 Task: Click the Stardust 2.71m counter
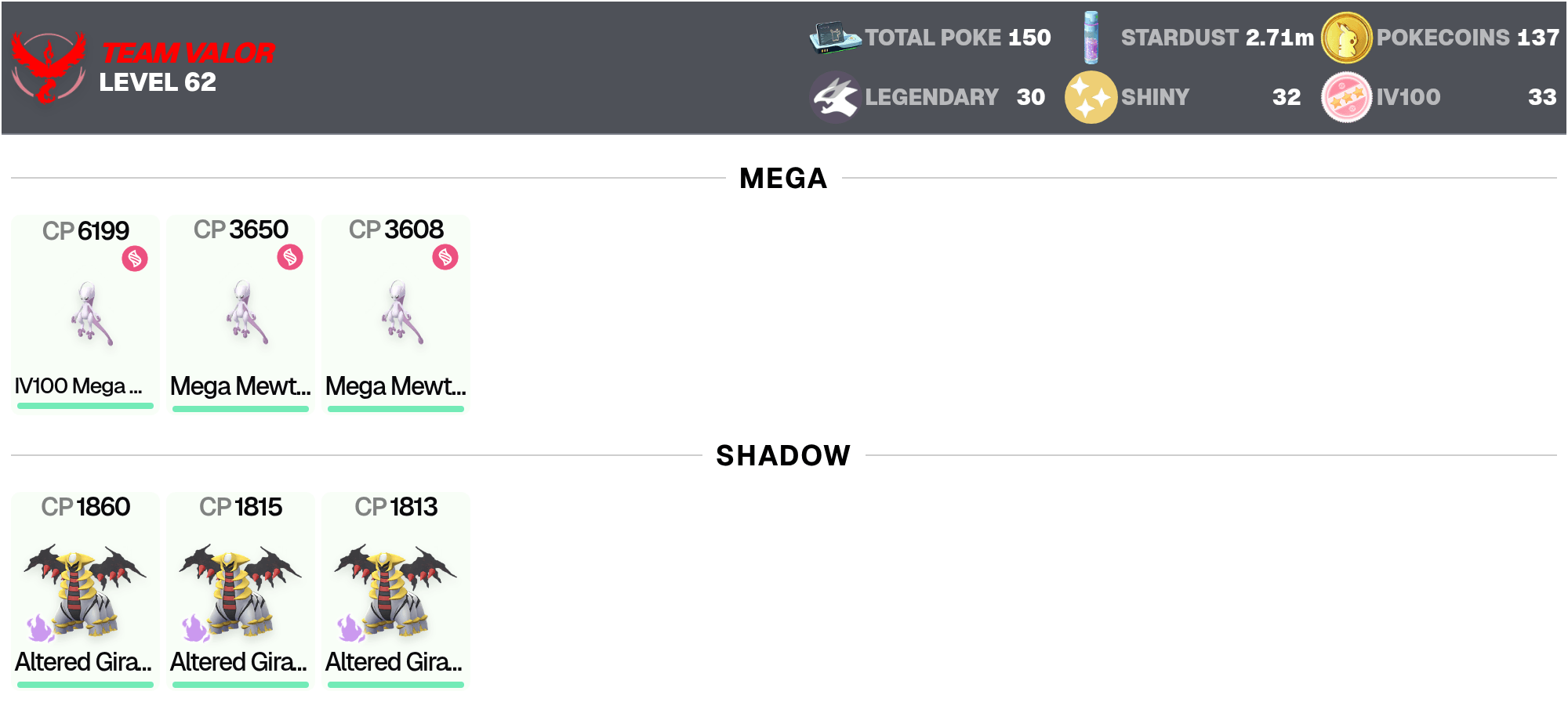click(x=1217, y=38)
